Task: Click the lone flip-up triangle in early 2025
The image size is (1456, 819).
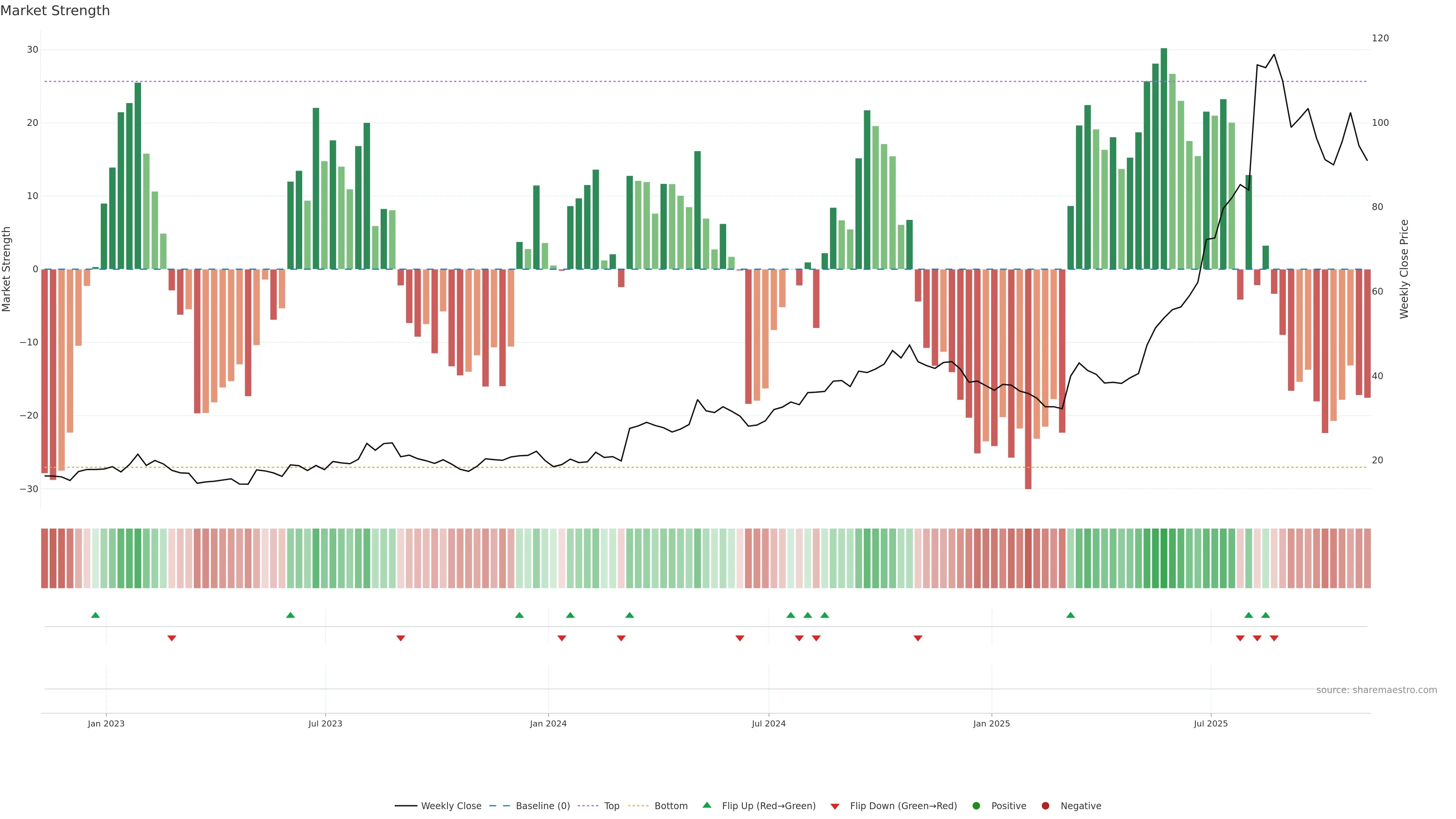Action: point(1070,615)
